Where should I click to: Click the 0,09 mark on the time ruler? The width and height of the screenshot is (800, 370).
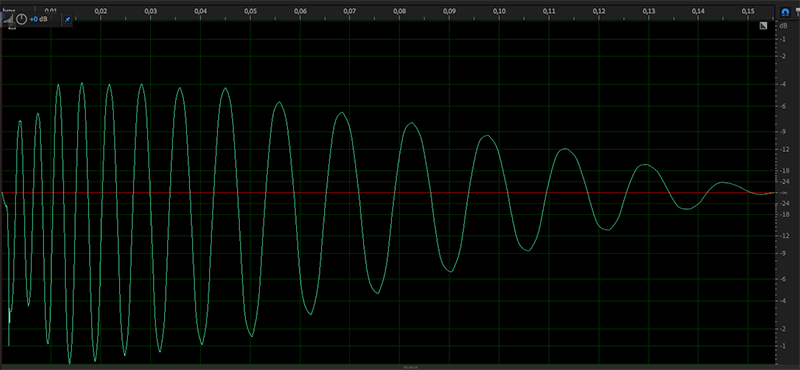[x=450, y=11]
